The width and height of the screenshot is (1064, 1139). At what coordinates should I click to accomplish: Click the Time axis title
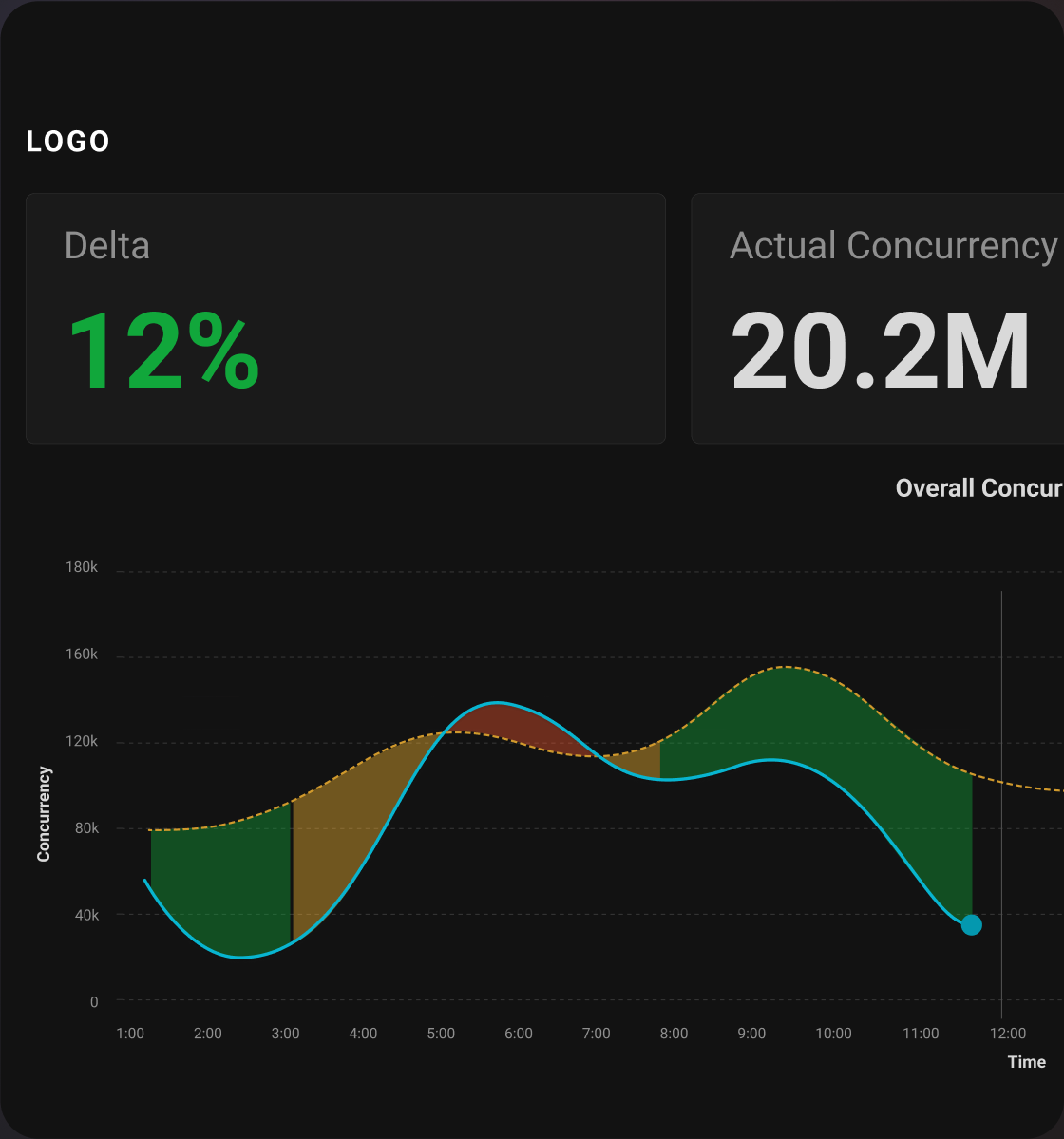click(1026, 1062)
